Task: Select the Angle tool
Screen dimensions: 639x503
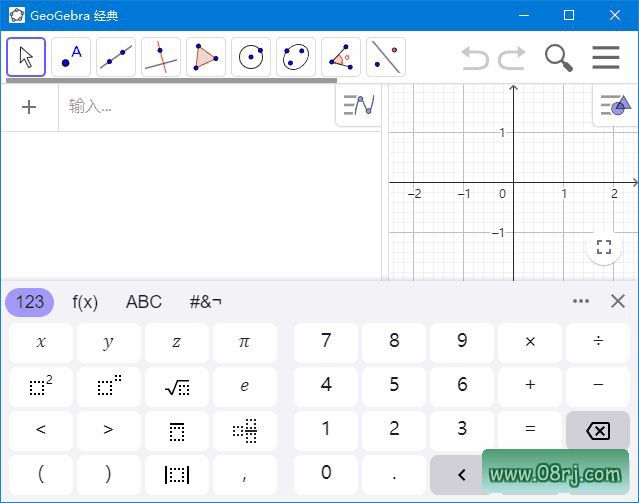Action: point(341,57)
